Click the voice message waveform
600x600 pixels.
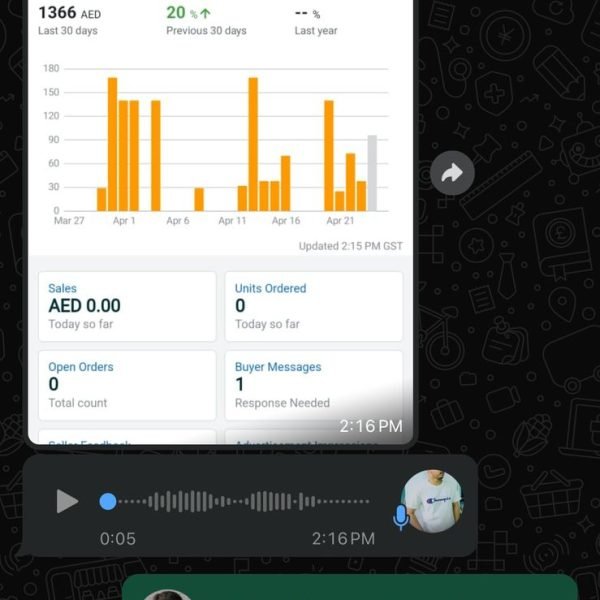point(243,501)
